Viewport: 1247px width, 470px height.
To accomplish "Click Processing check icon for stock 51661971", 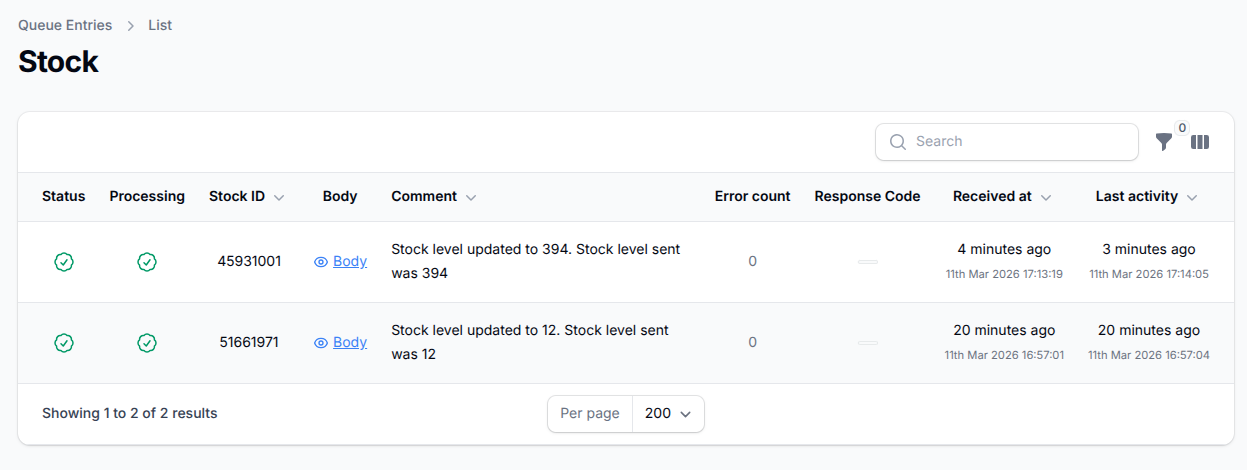I will [147, 343].
